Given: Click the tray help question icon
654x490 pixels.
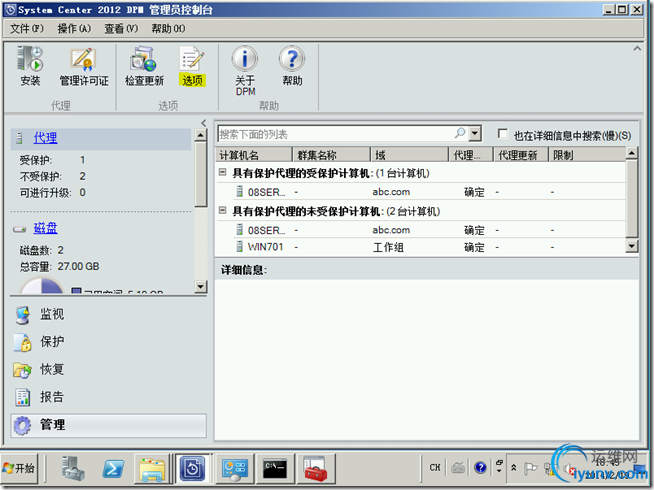Looking at the screenshot, I should tap(480, 467).
